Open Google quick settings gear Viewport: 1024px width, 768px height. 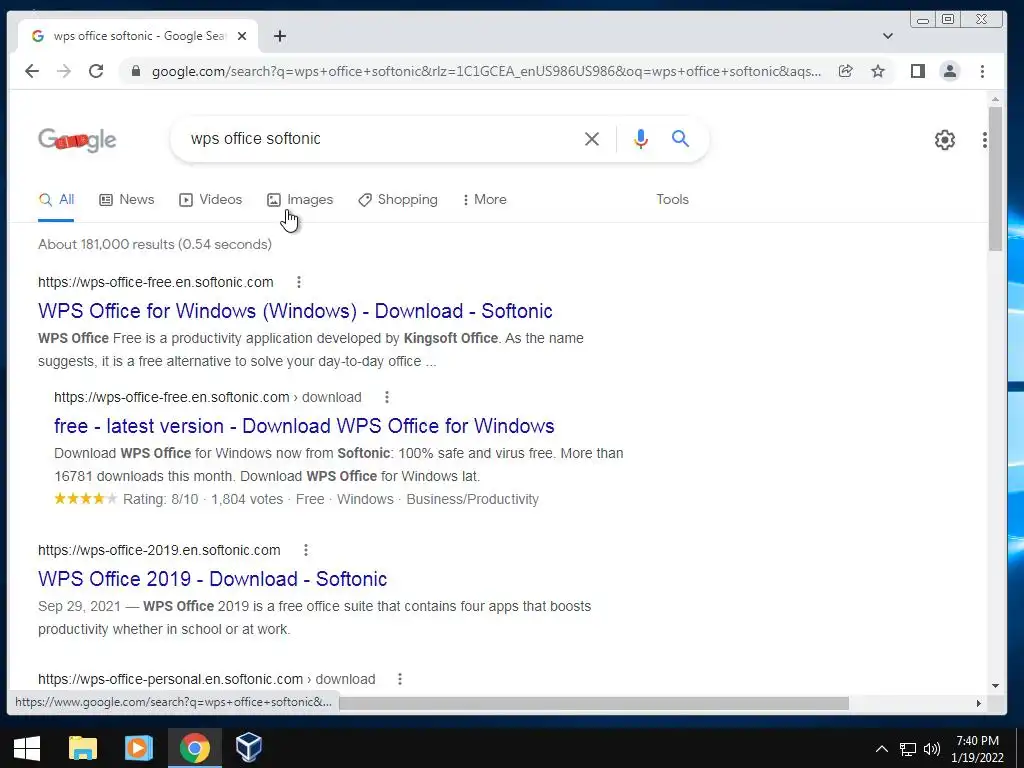(944, 140)
